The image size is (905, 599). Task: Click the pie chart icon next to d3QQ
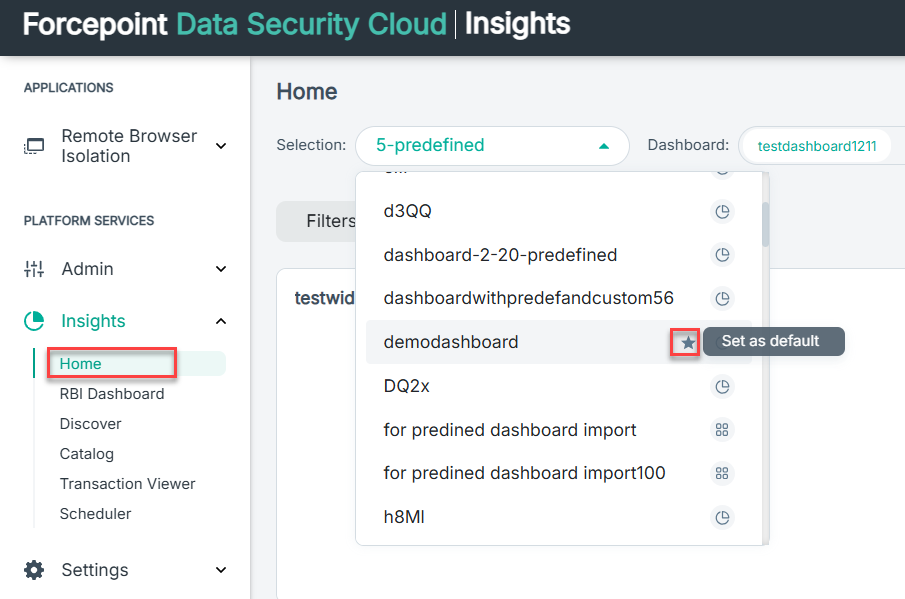(x=722, y=212)
